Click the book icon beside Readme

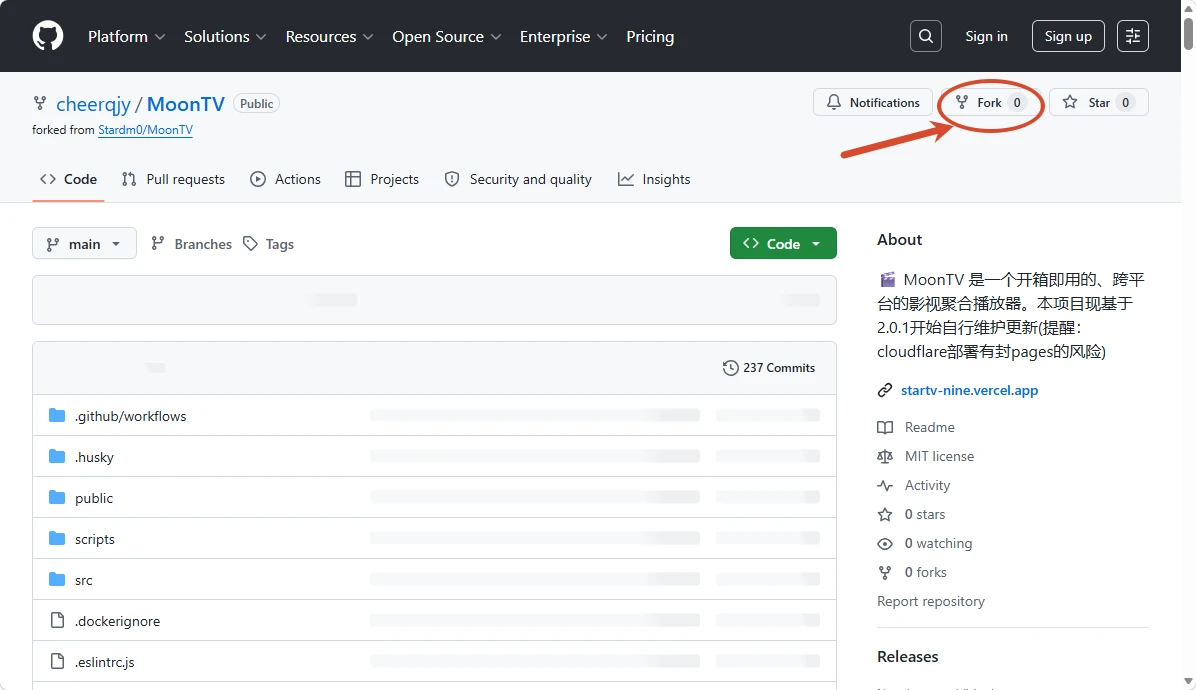pos(885,427)
